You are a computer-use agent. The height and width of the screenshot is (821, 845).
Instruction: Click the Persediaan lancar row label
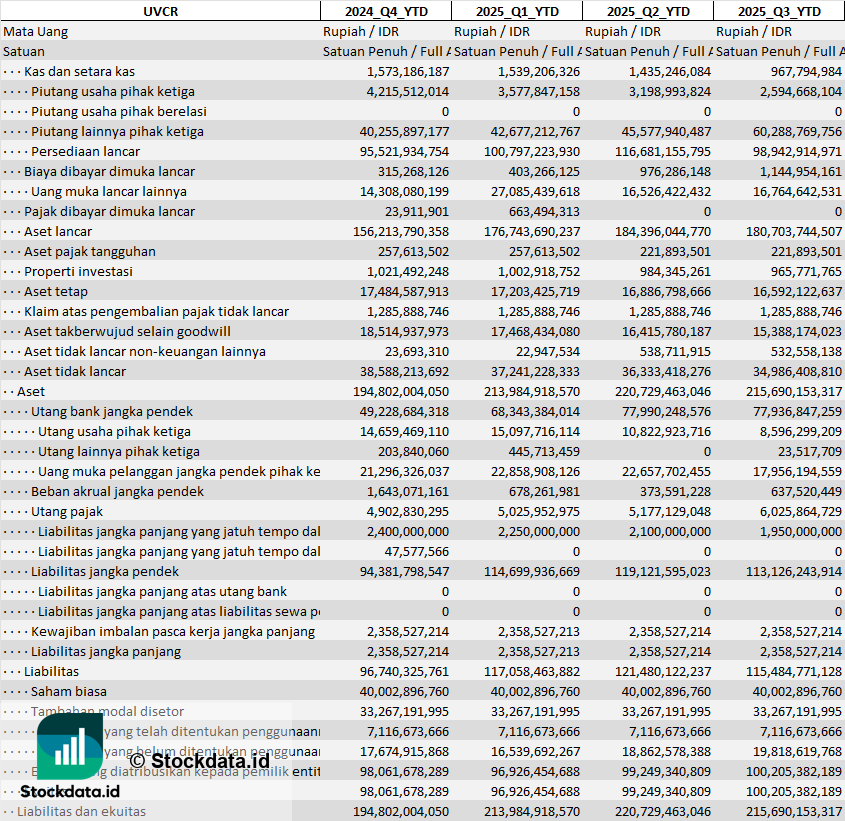pos(85,151)
